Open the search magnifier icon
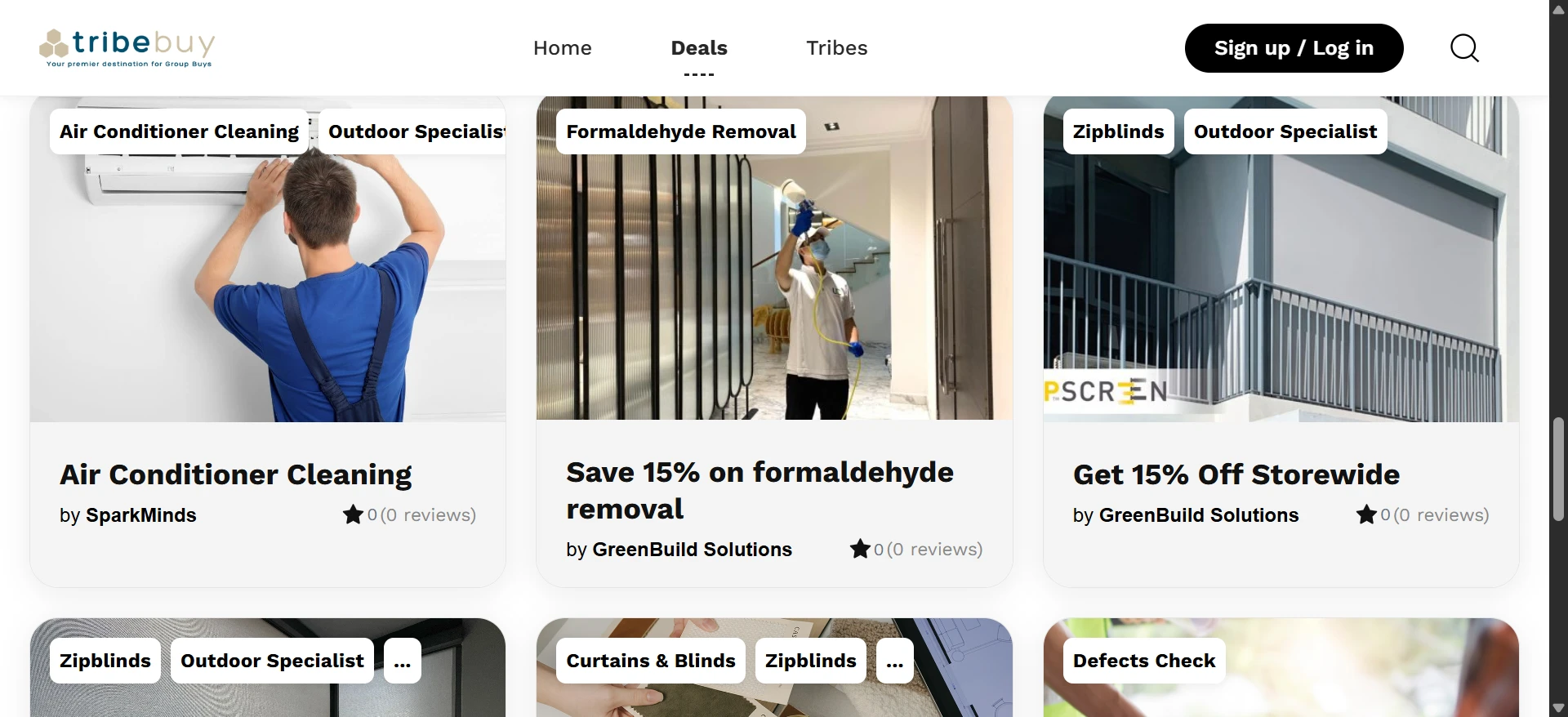The width and height of the screenshot is (1568, 717). (1464, 48)
